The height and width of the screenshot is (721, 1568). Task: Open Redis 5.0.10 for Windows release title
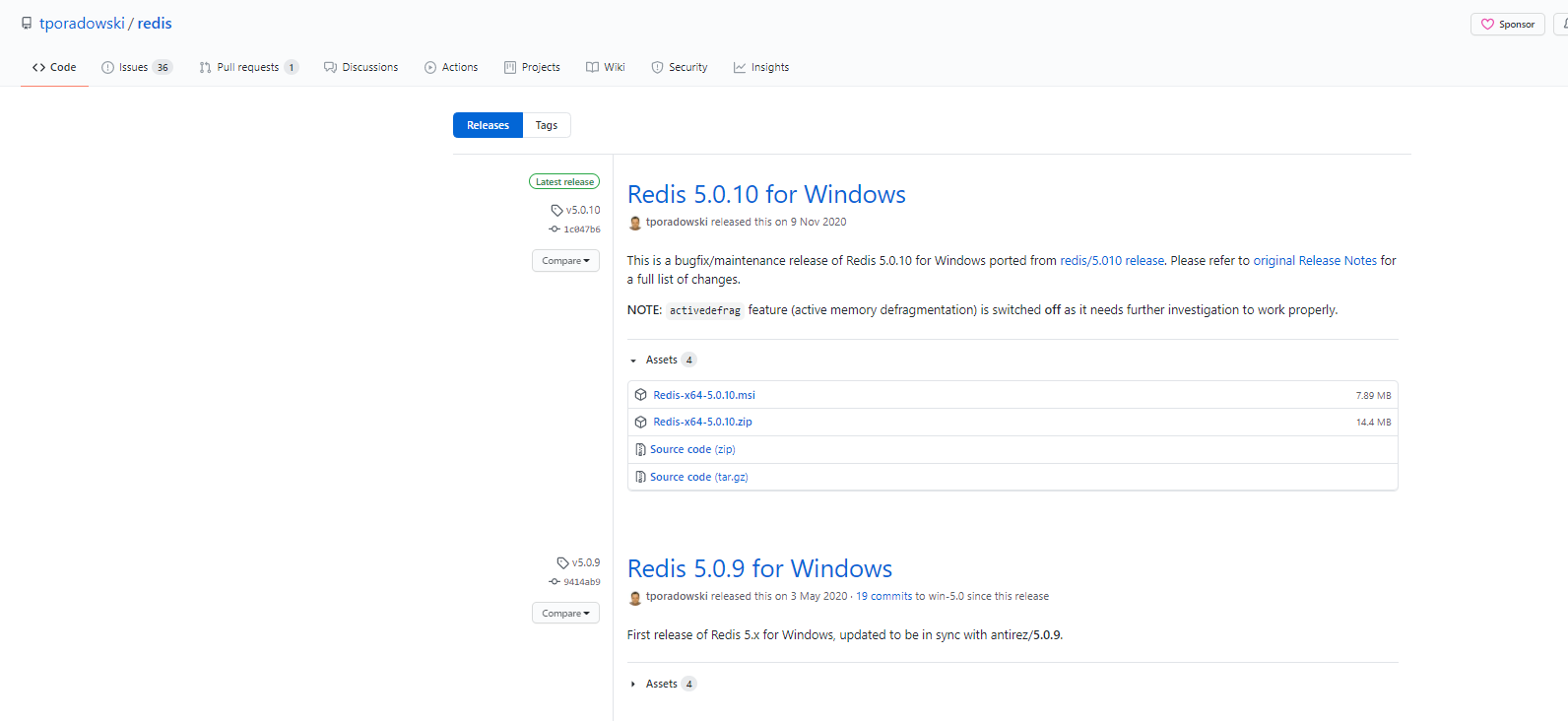point(766,194)
